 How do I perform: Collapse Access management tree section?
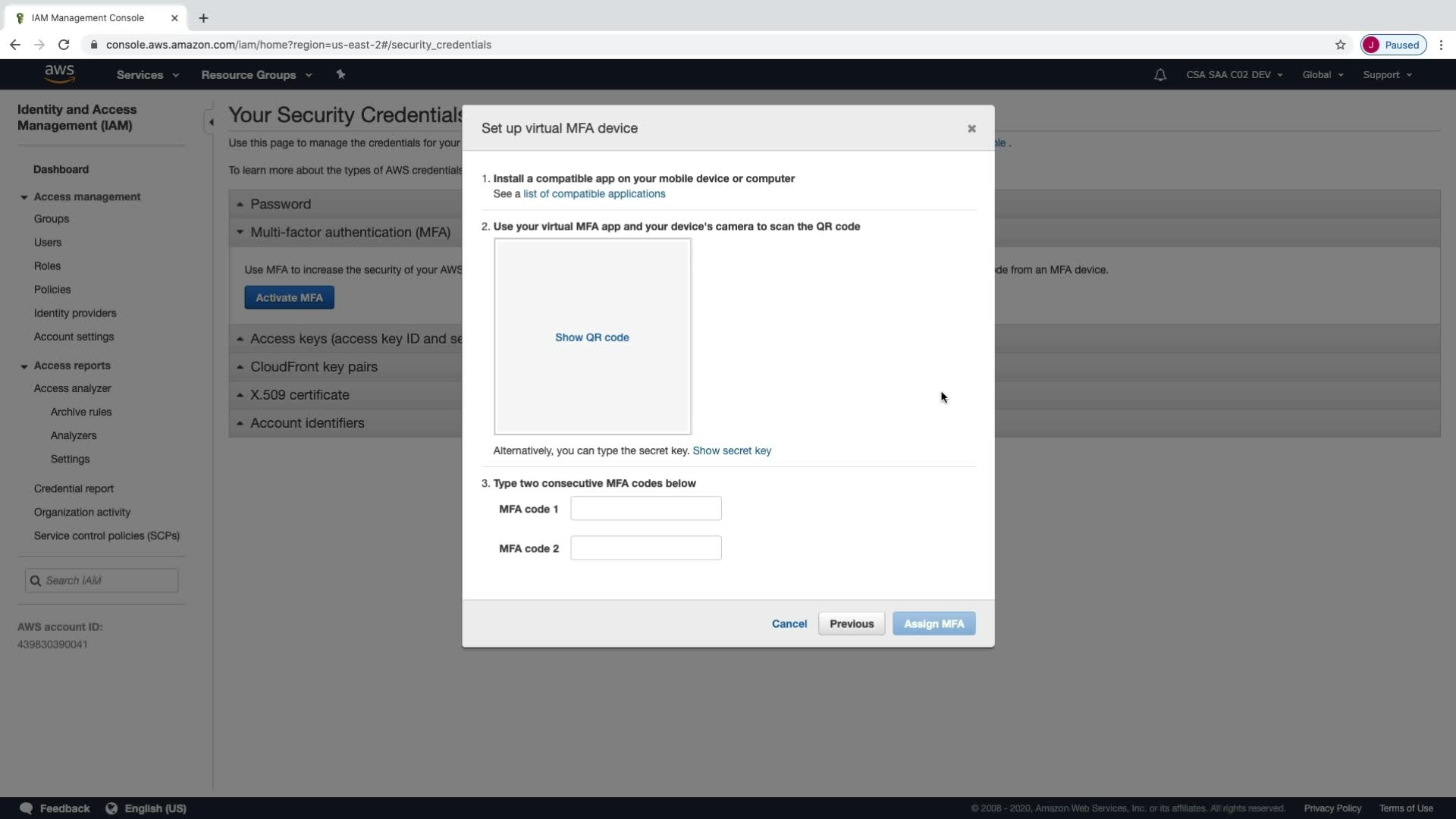[24, 197]
